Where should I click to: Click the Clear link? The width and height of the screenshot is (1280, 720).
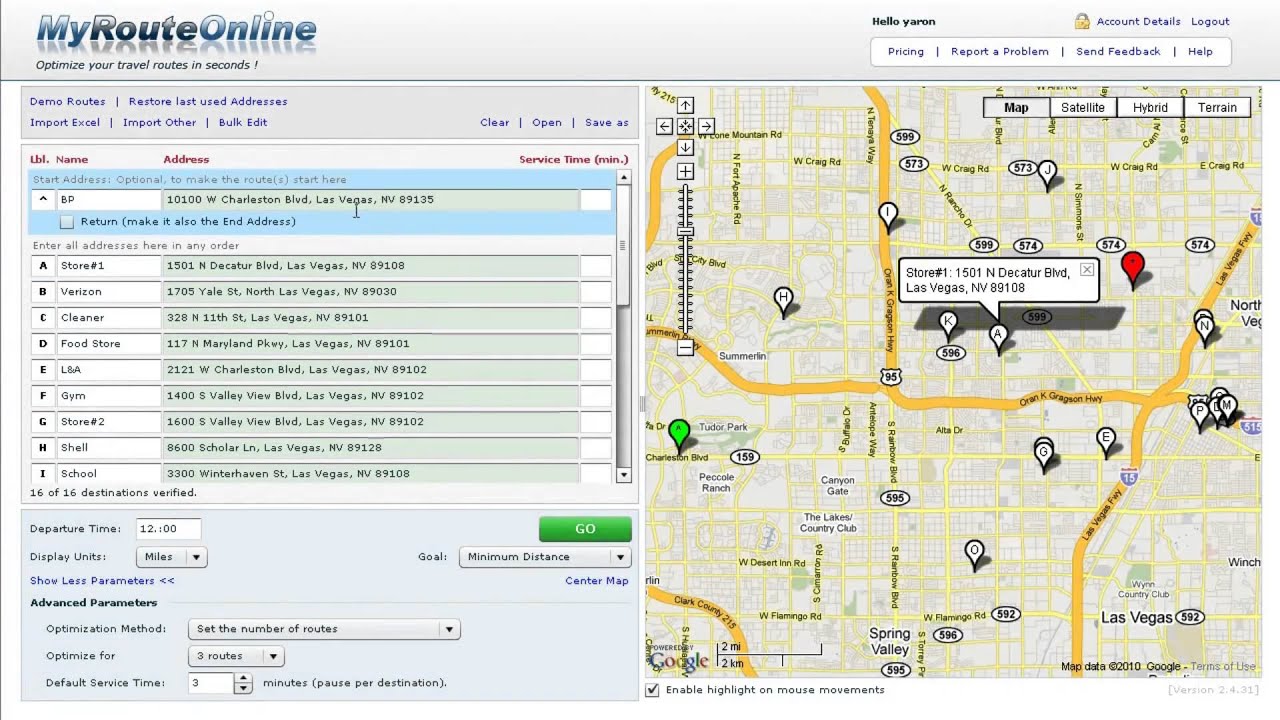pyautogui.click(x=494, y=122)
